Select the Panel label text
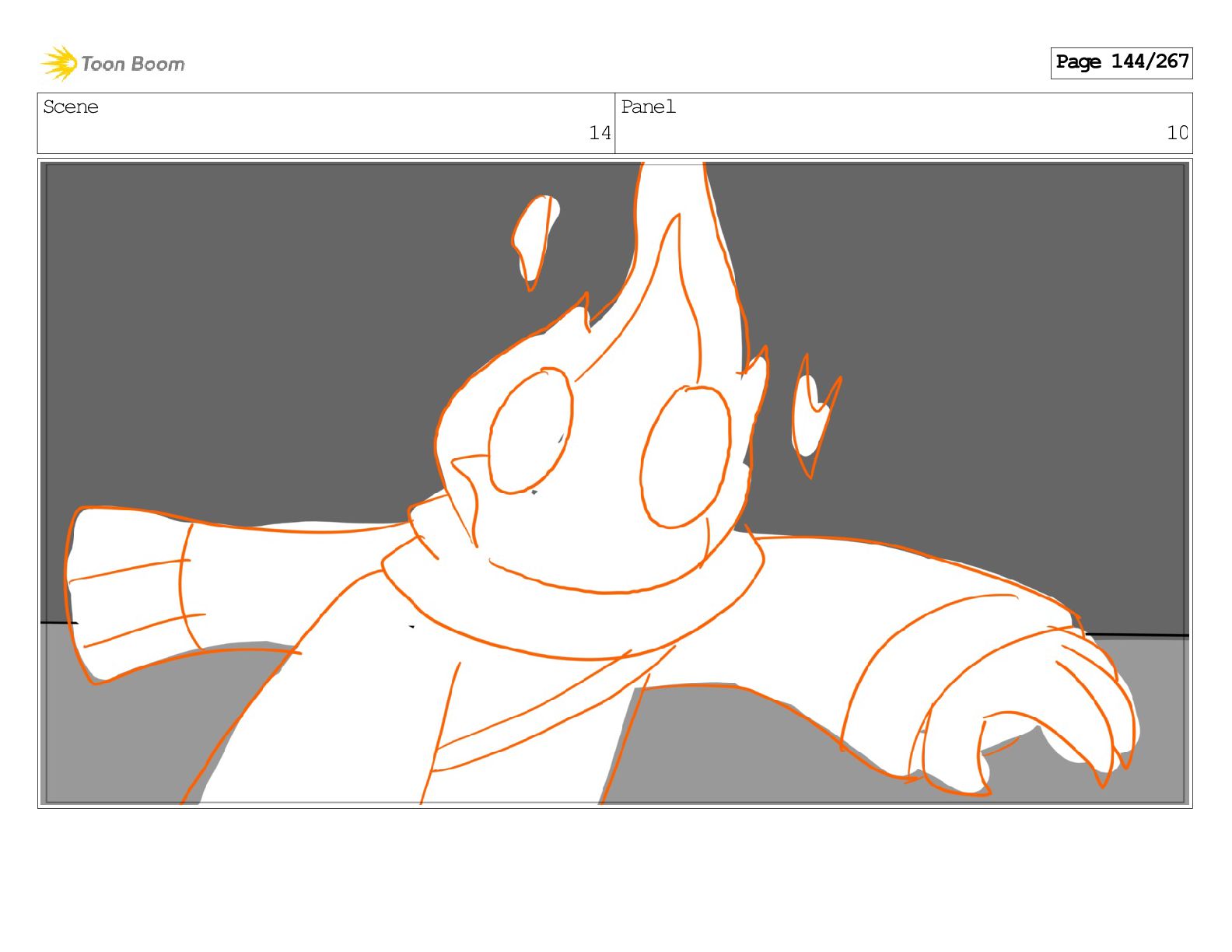This screenshot has height=952, width=1232. 648,107
